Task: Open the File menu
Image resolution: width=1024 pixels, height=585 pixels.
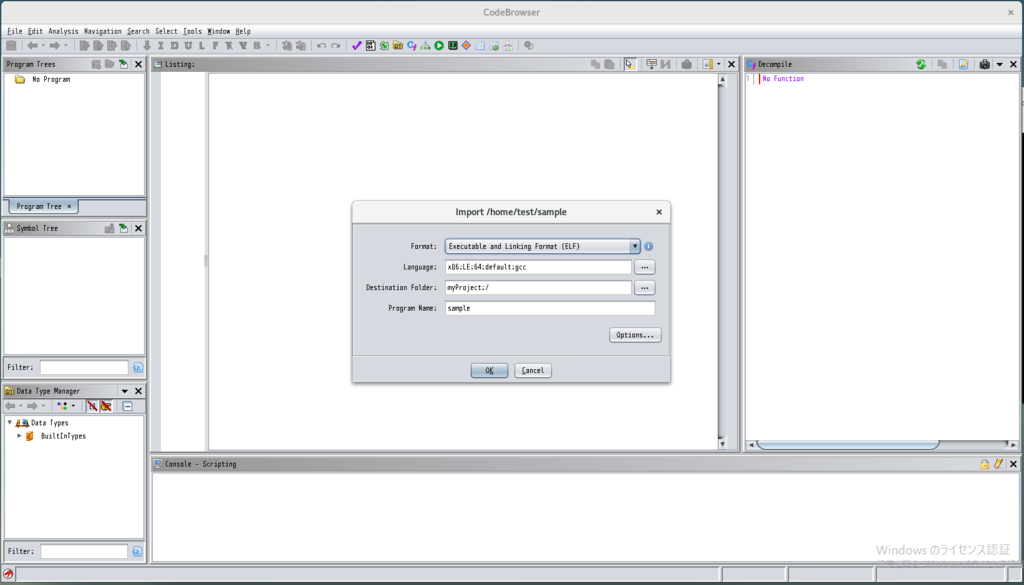Action: (14, 31)
